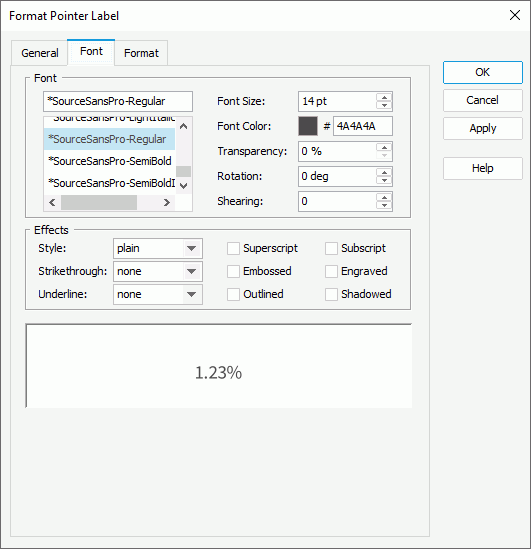The width and height of the screenshot is (531, 549).
Task: Click the OK button
Action: pyautogui.click(x=483, y=72)
